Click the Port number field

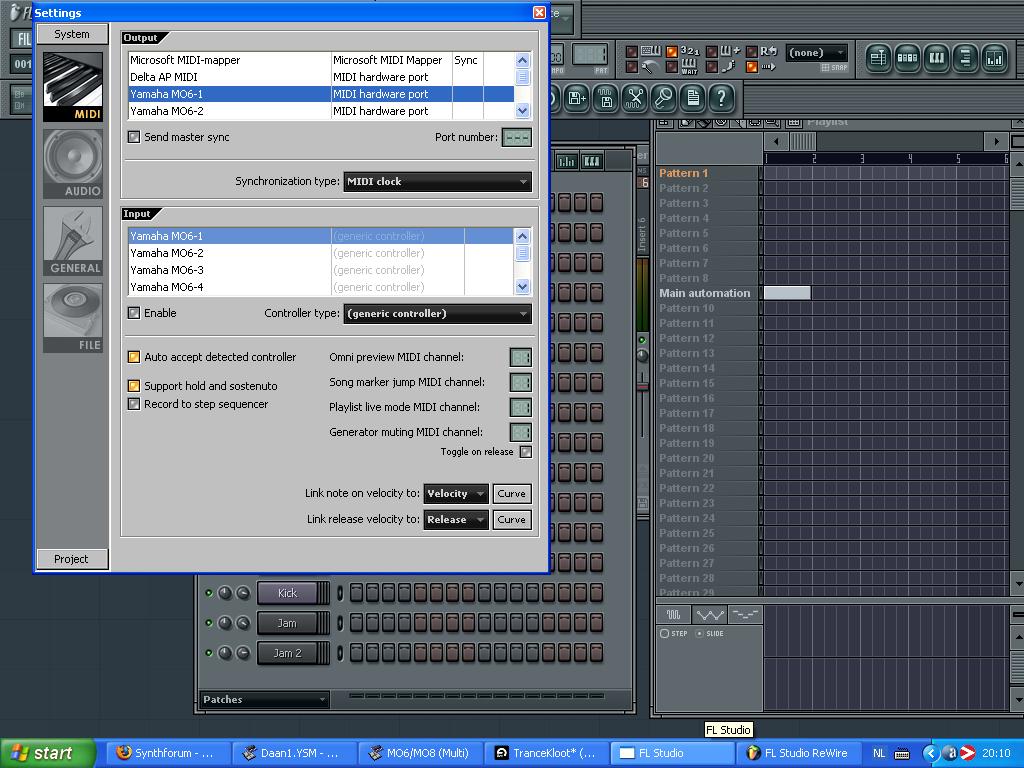pos(517,138)
